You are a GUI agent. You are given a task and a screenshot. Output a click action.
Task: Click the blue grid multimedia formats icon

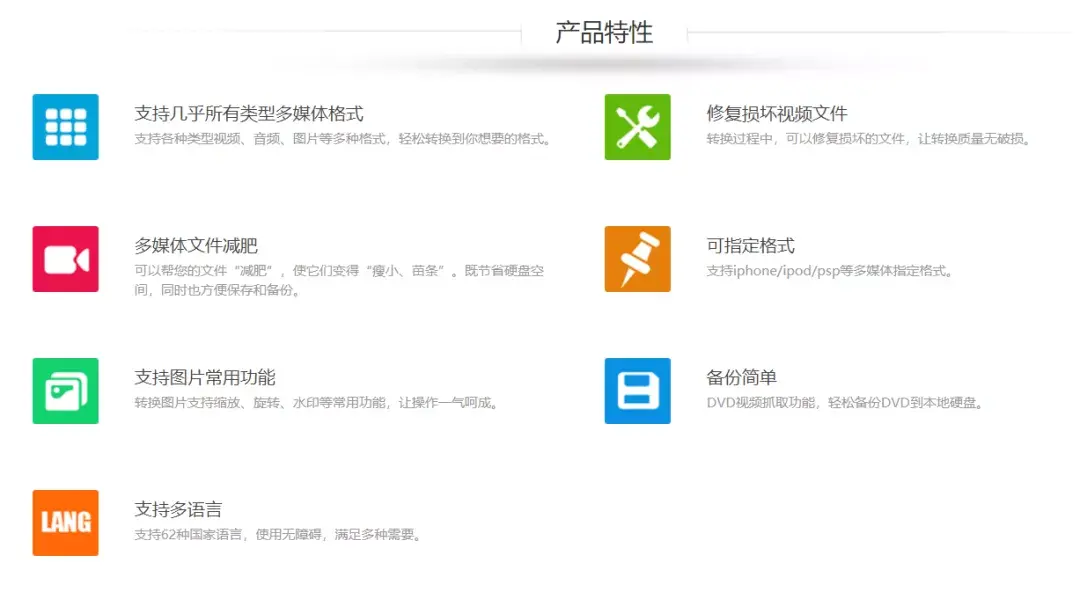point(65,127)
